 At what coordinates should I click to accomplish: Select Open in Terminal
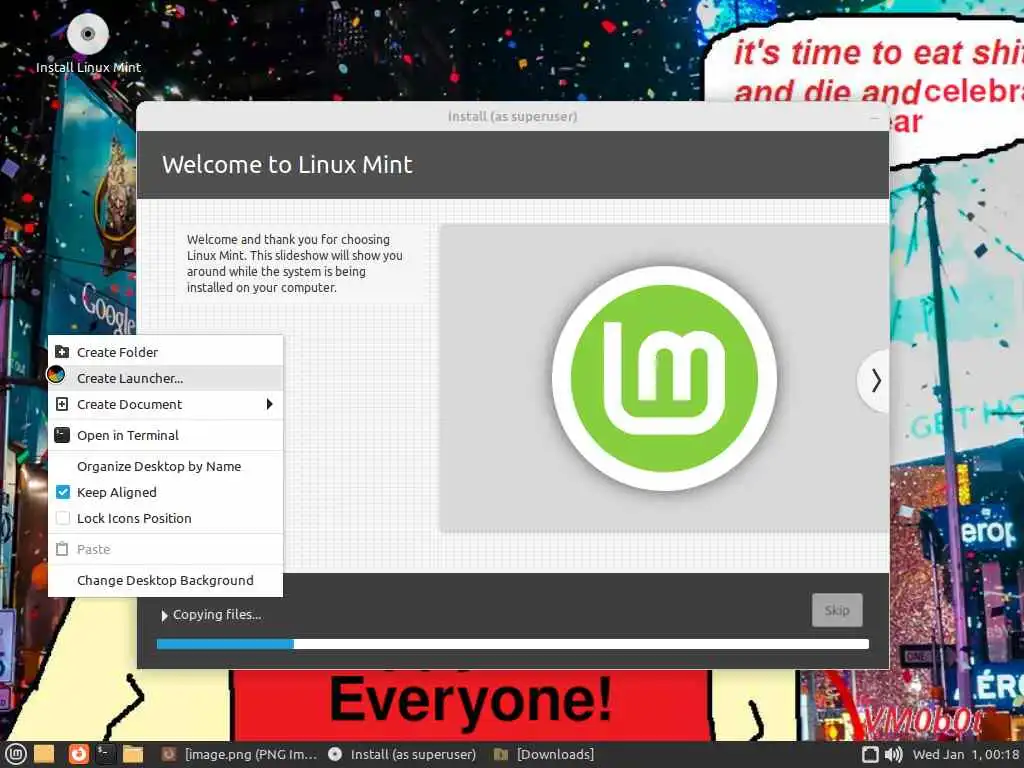[165, 435]
